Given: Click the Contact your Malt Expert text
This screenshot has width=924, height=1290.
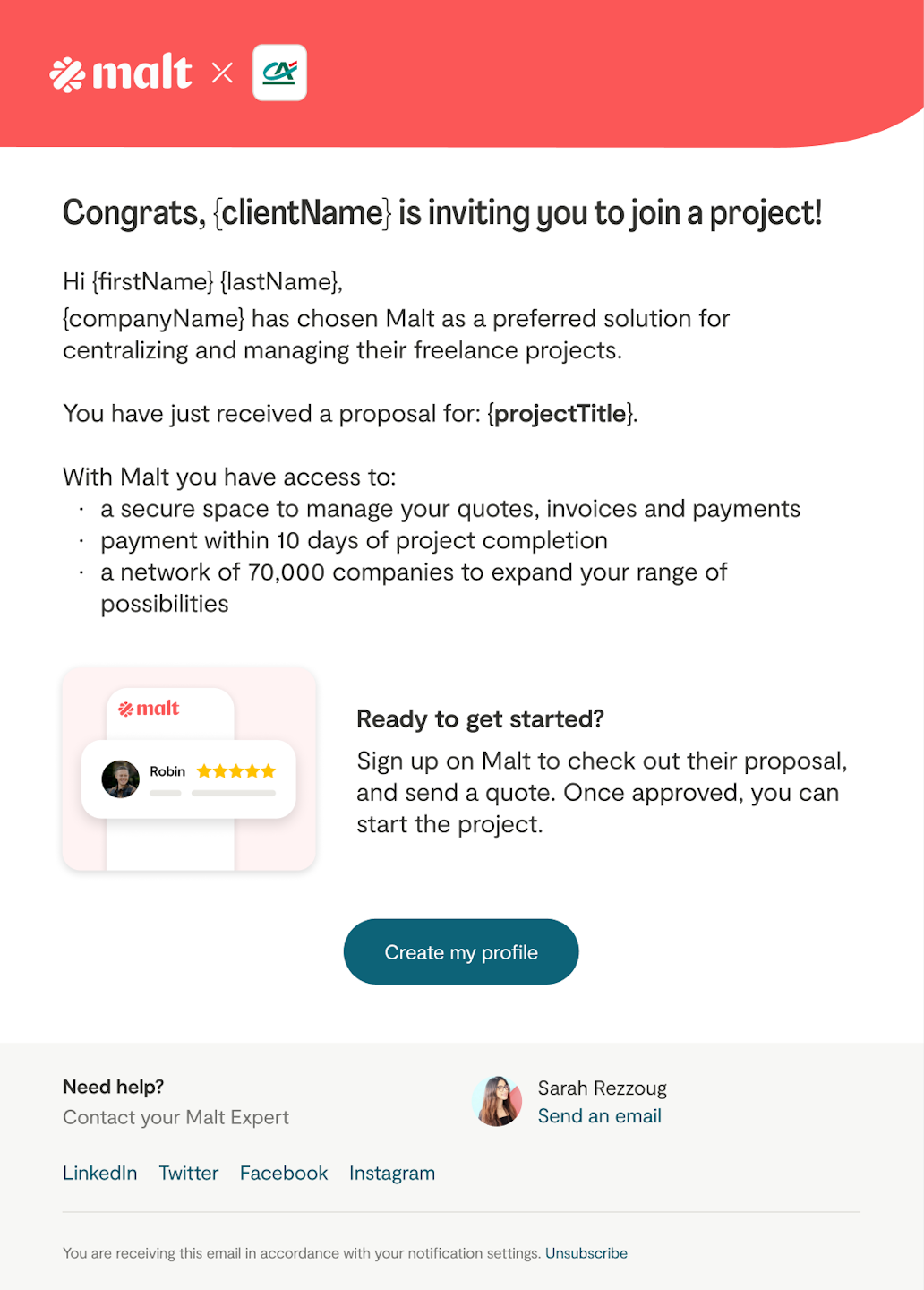Looking at the screenshot, I should (176, 1117).
